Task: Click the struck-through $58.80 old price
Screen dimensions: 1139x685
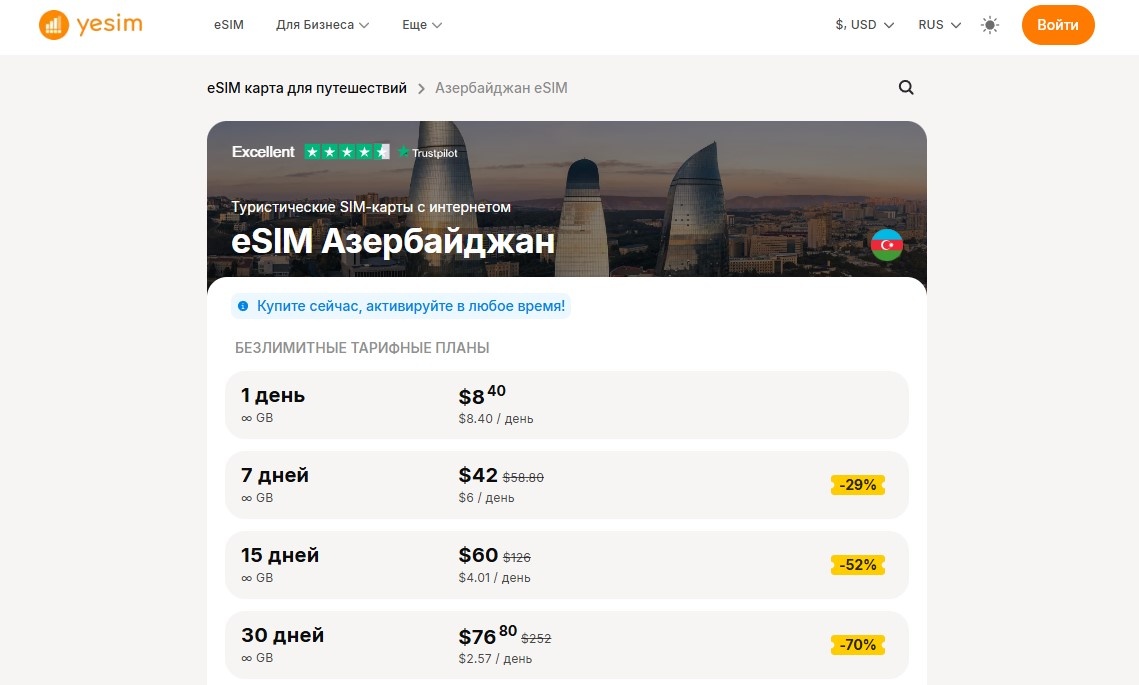Action: (x=523, y=477)
